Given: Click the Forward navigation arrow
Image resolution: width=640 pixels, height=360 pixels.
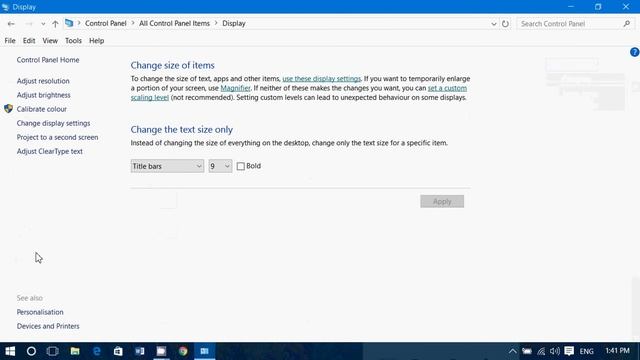Looking at the screenshot, I should tap(29, 24).
